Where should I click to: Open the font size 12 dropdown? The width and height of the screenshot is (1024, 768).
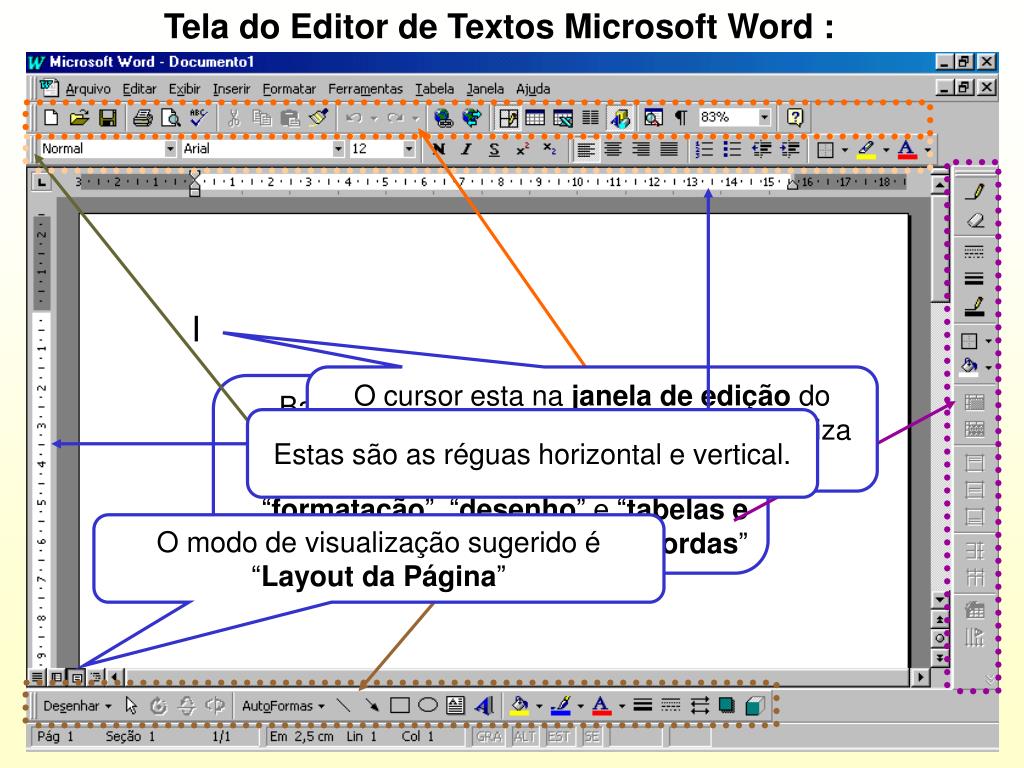[x=409, y=149]
